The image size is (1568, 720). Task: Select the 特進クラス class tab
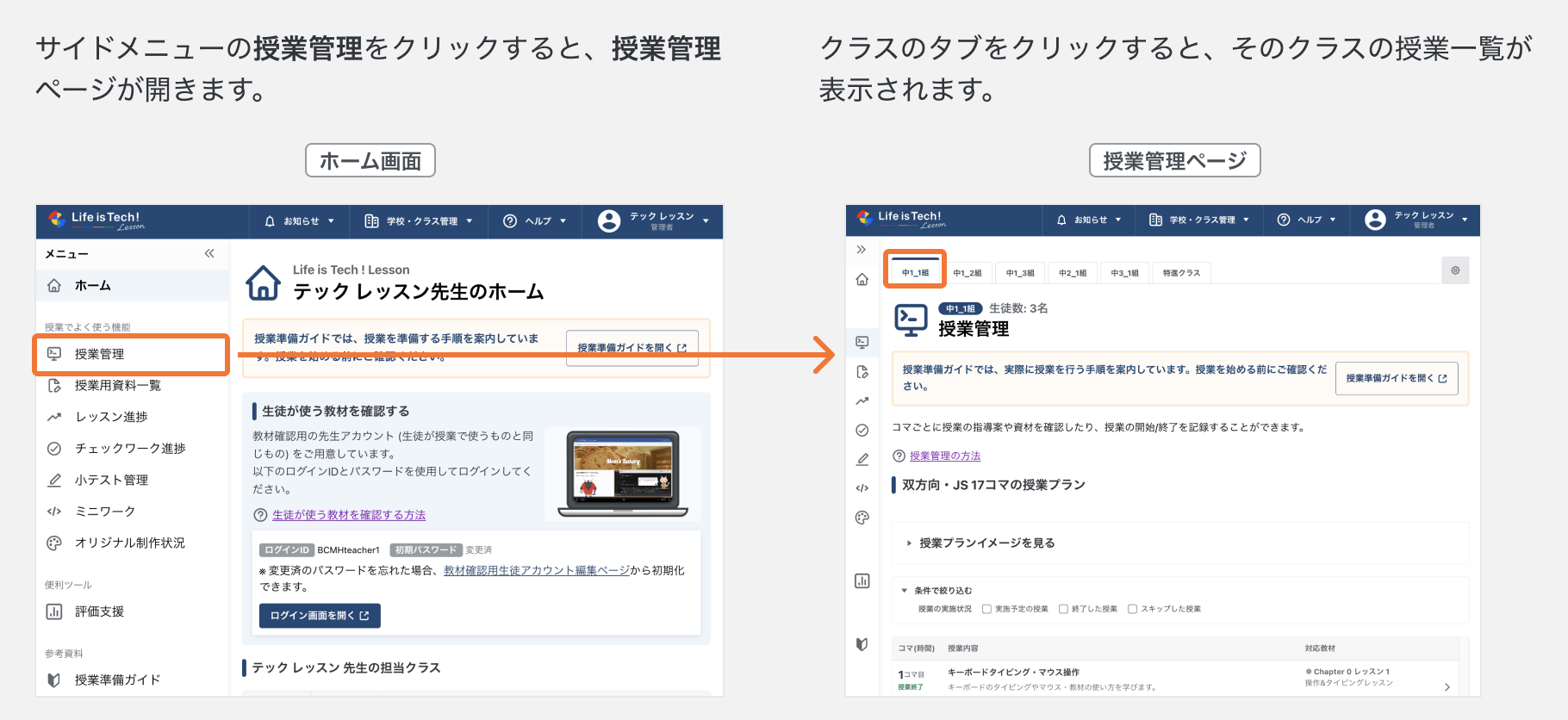pyautogui.click(x=1181, y=272)
